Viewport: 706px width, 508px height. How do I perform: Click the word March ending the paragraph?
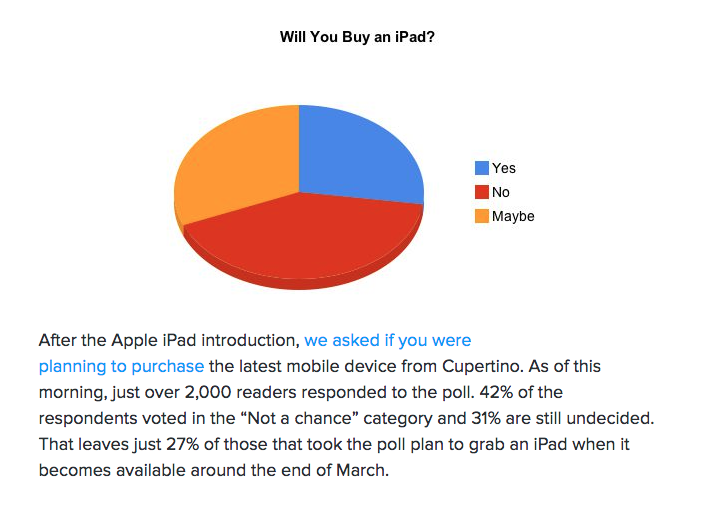click(x=362, y=471)
